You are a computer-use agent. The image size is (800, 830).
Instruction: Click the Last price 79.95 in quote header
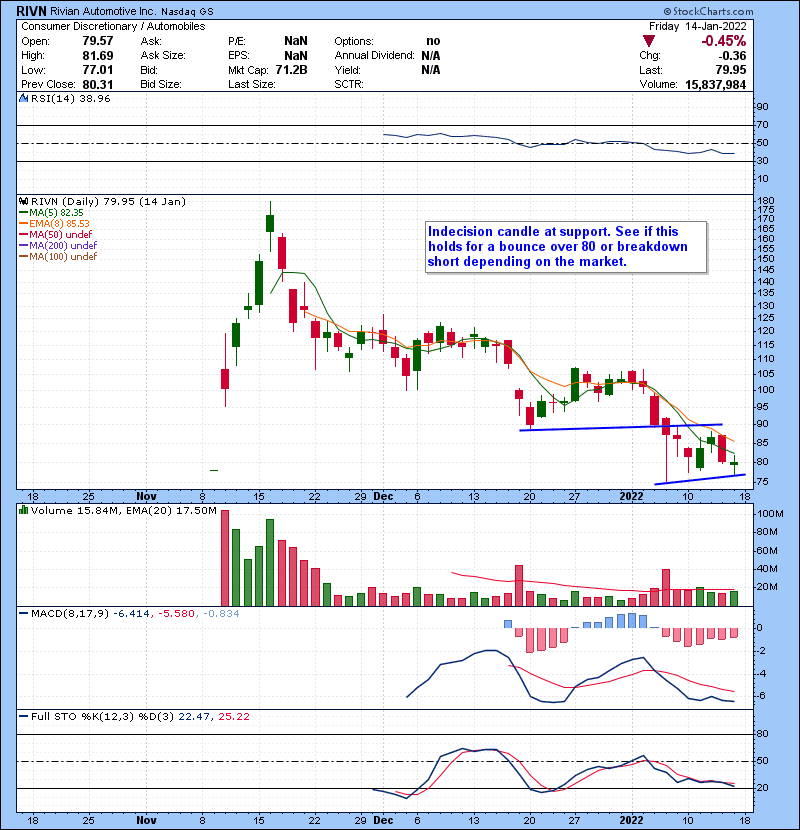(x=731, y=70)
